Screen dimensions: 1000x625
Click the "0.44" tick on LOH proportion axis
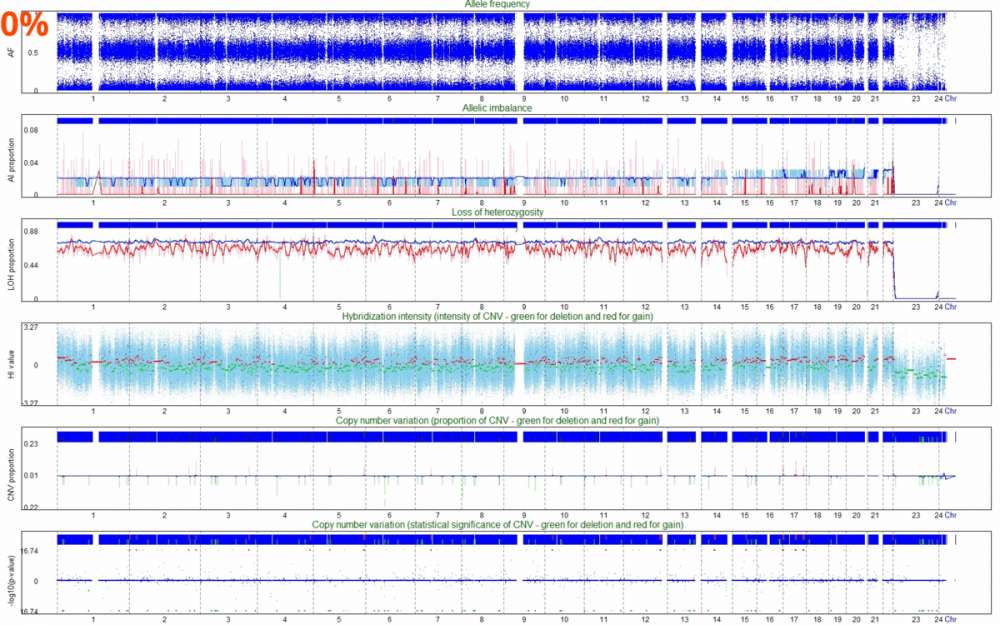(31, 265)
